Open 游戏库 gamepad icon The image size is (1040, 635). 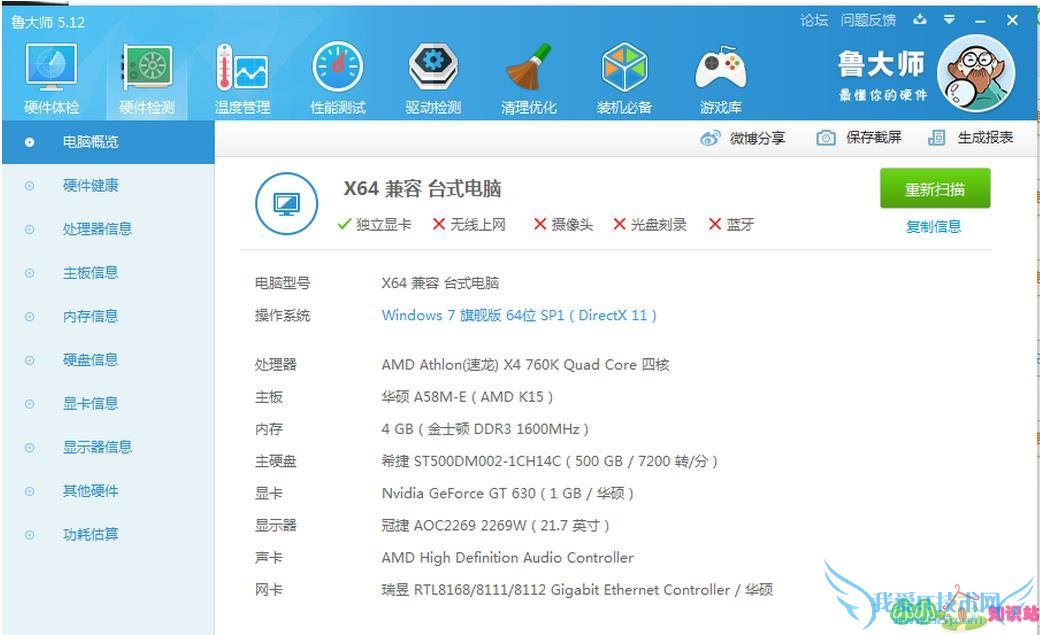point(720,68)
